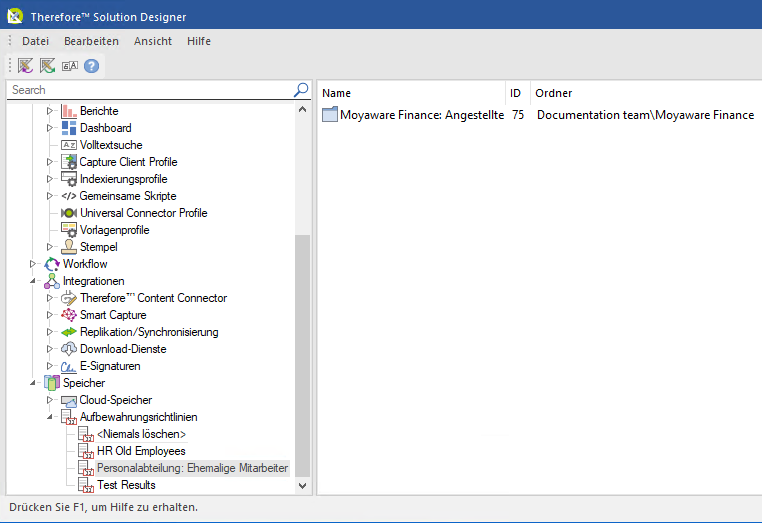Click the tree scrollbar down arrow
The image size is (762, 523).
302,486
